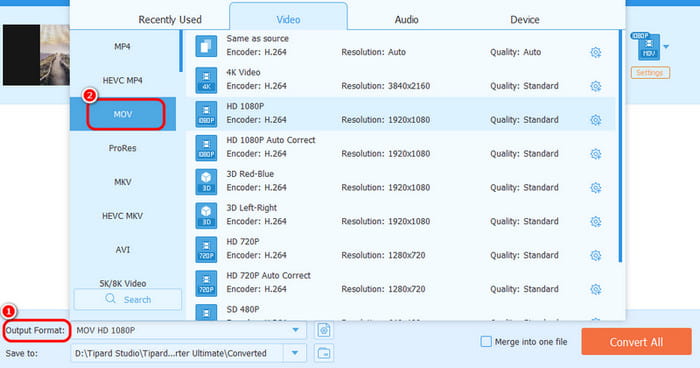Viewport: 700px width, 368px height.
Task: Open settings gear for 3D Left-Right preset
Action: [596, 222]
